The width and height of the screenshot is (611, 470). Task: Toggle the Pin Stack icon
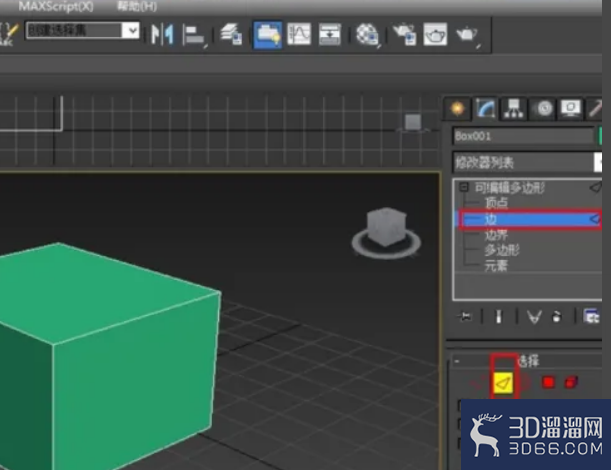464,316
